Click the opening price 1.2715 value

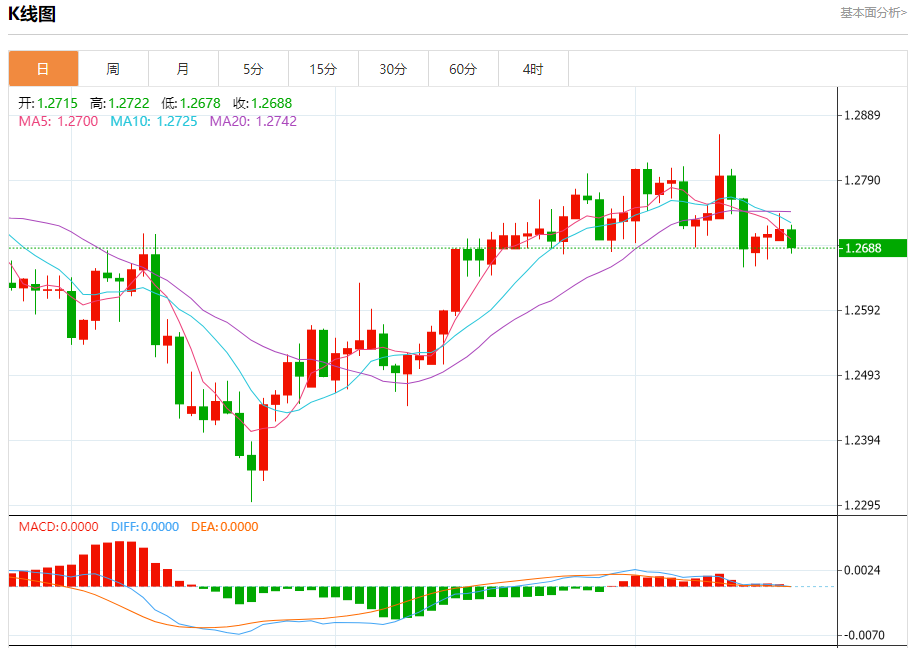(58, 103)
